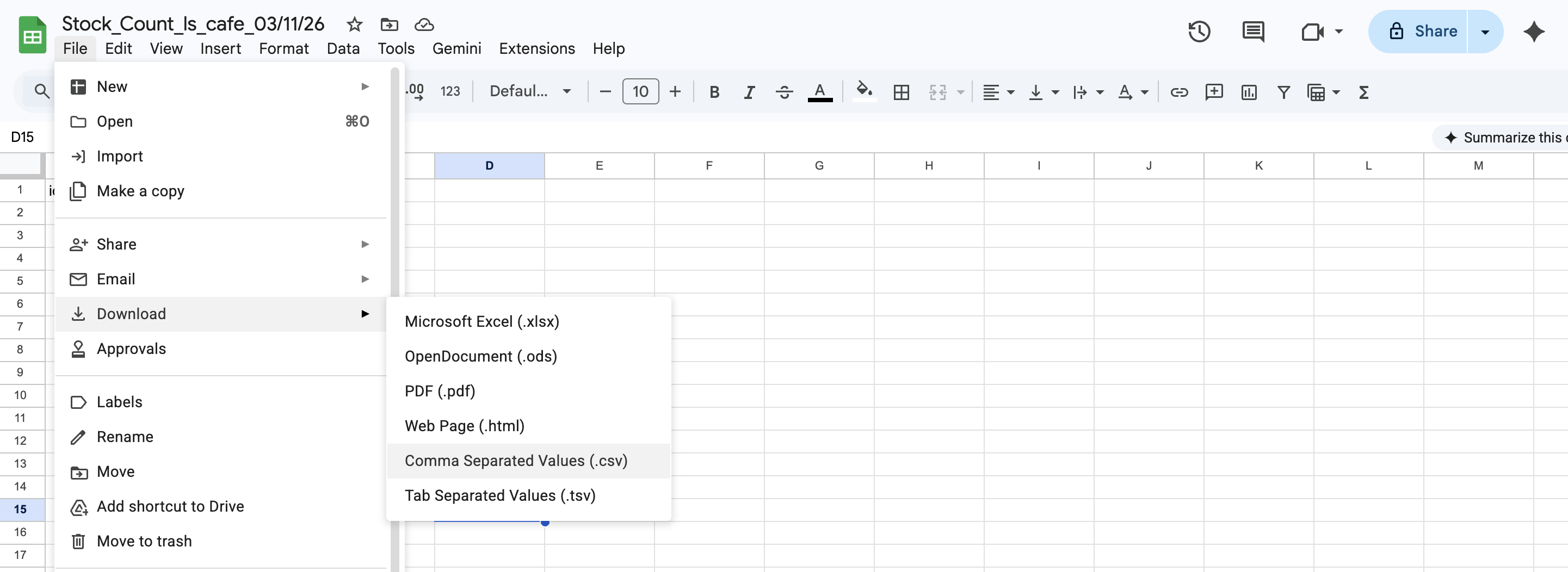Click the Share button
1568x572 pixels.
coord(1418,32)
